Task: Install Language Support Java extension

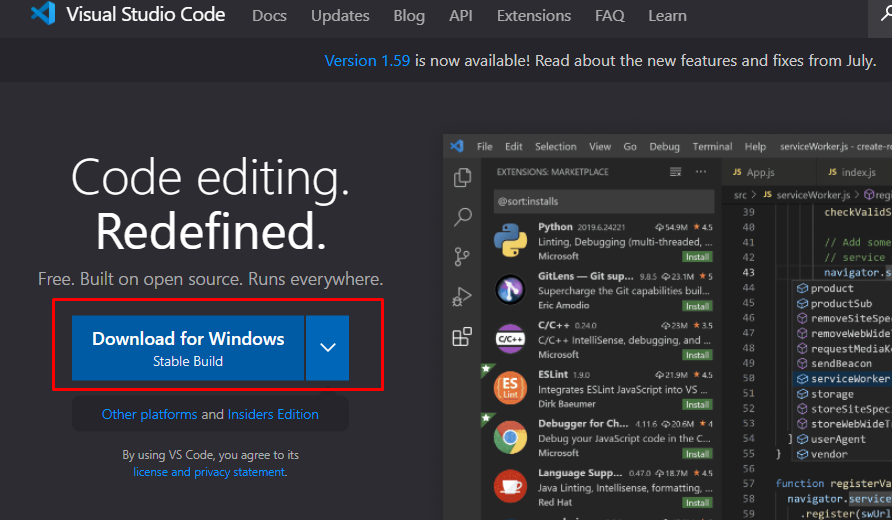Action: coord(697,503)
